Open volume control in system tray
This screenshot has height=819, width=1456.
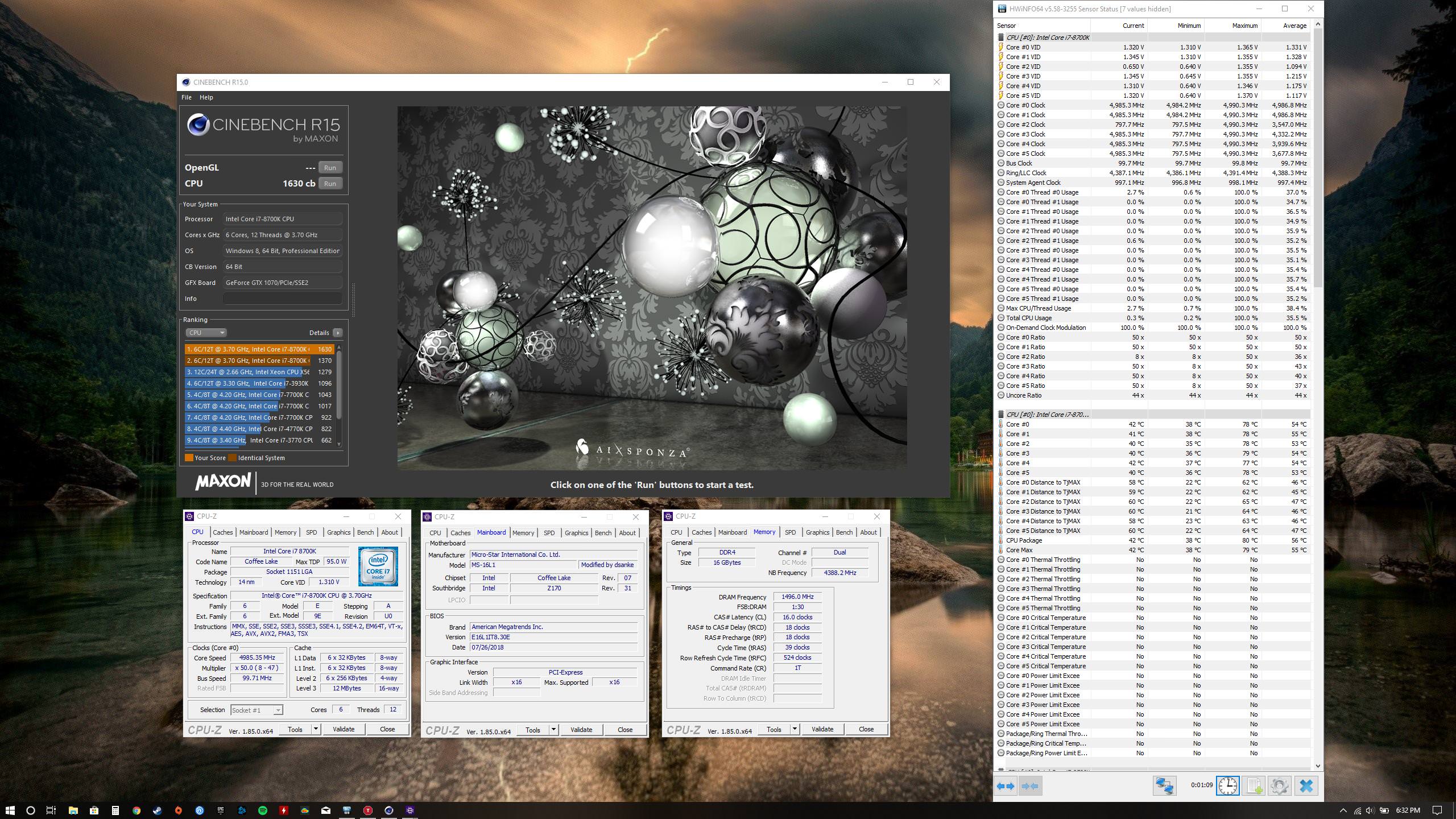[x=1370, y=810]
